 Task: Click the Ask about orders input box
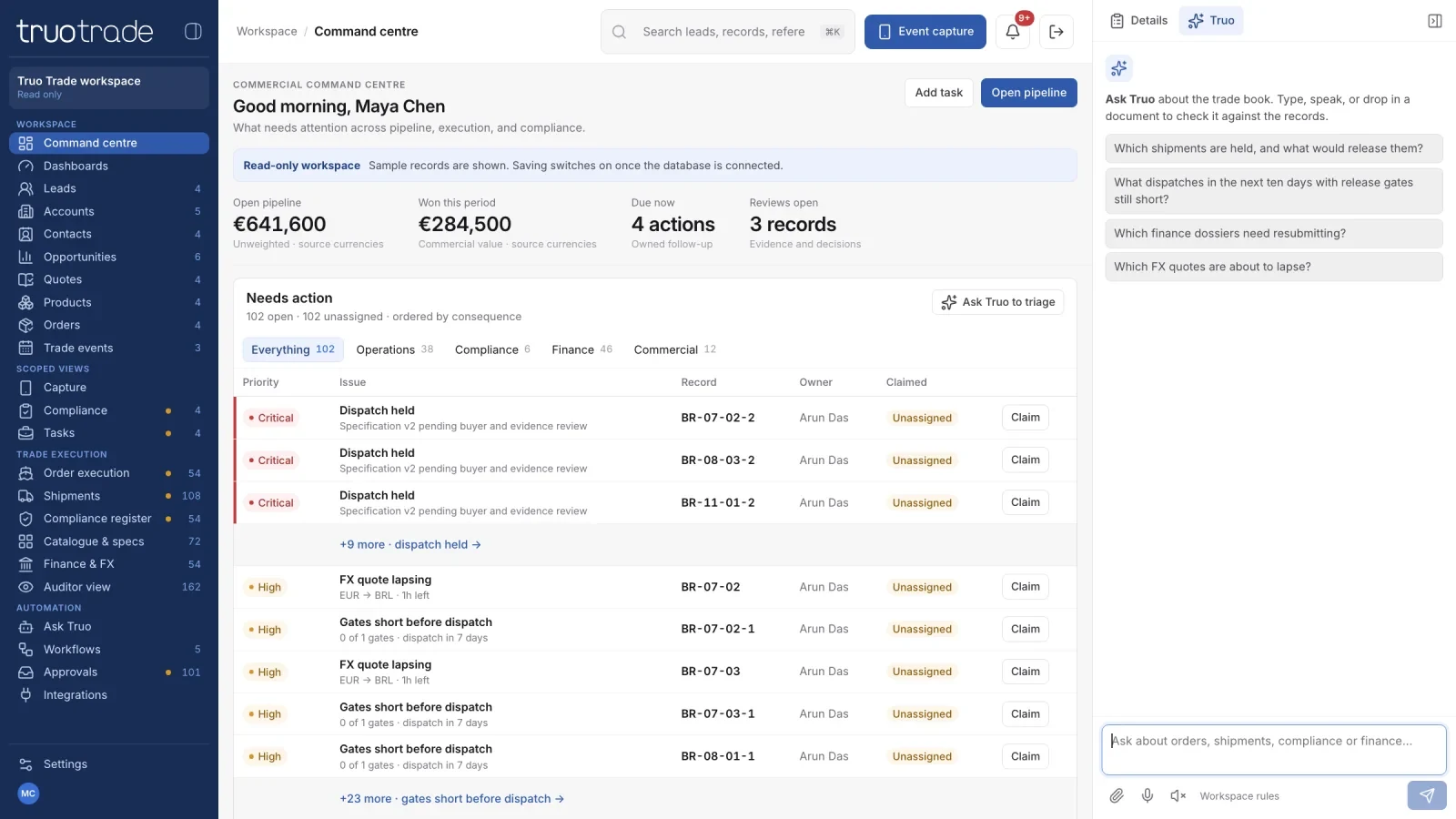(1274, 750)
